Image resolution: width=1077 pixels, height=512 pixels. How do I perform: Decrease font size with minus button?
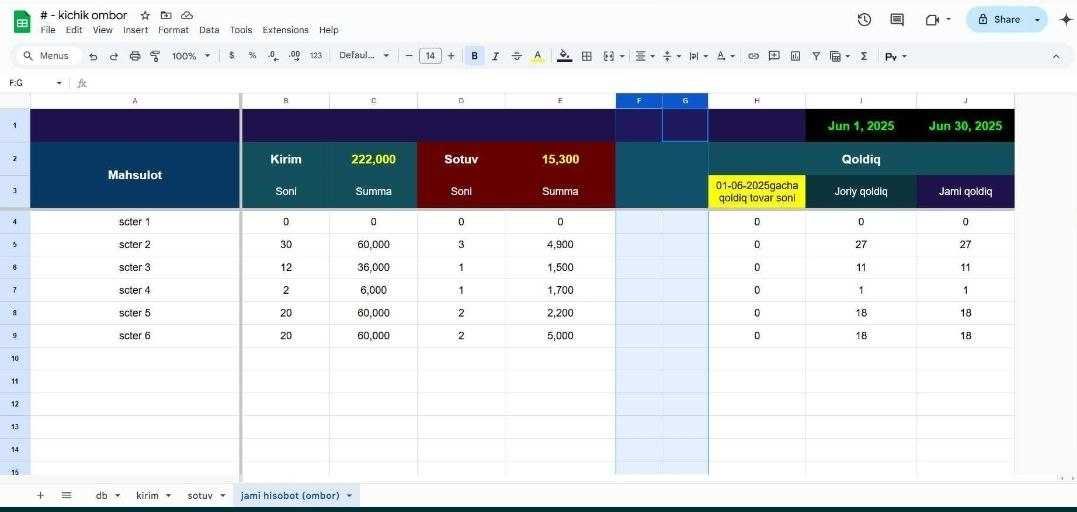[x=409, y=56]
